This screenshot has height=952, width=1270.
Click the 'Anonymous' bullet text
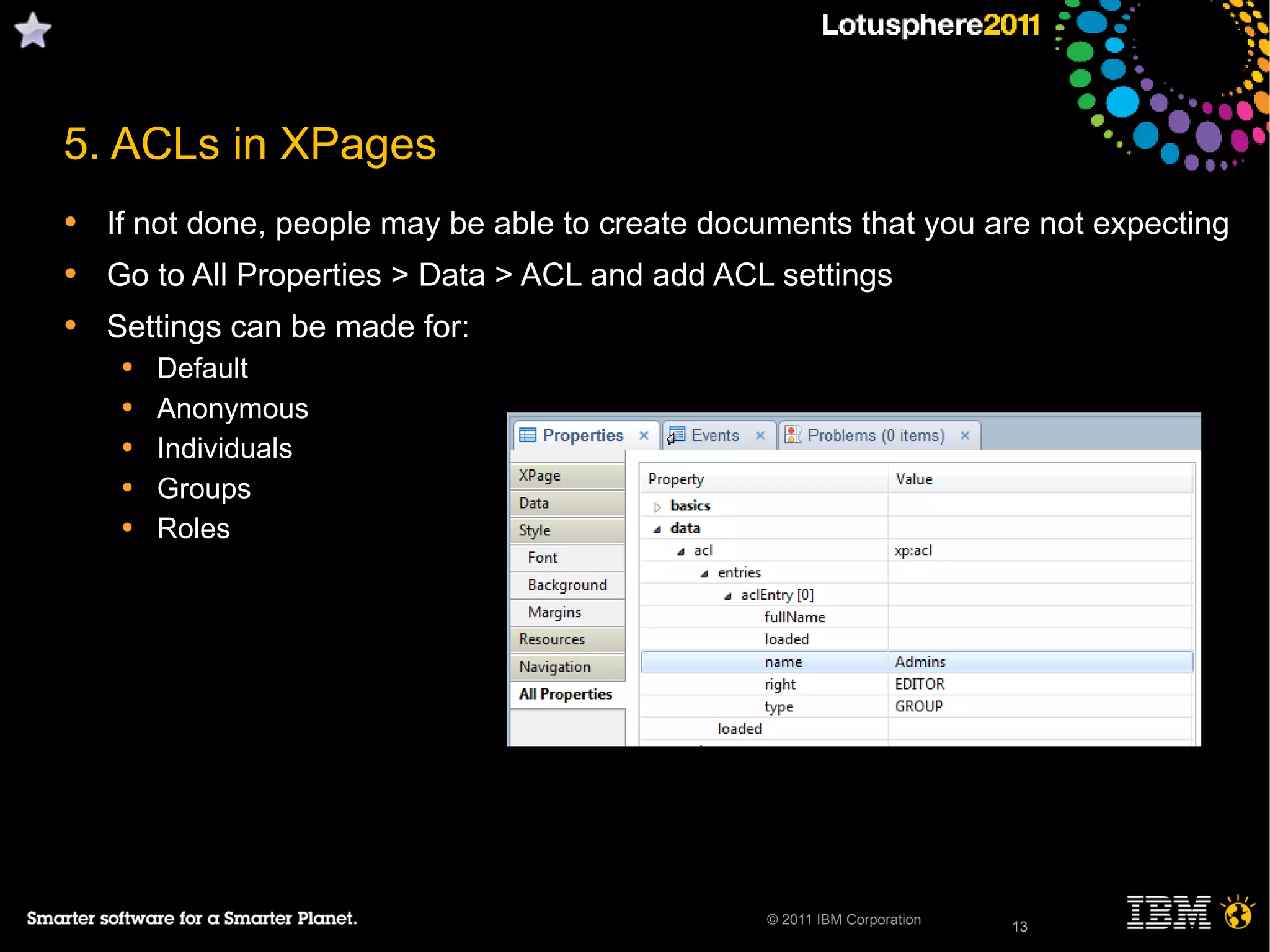233,409
